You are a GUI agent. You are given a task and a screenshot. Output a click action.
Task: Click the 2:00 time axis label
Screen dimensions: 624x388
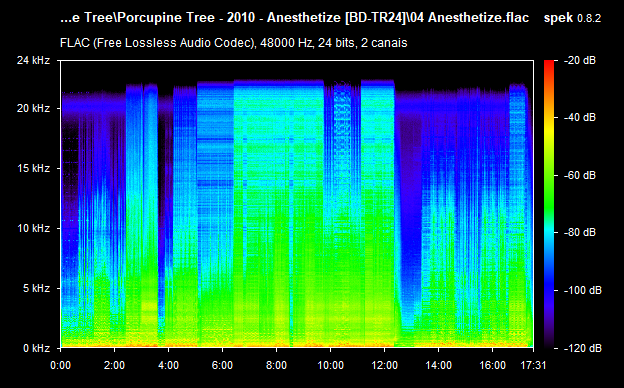point(114,365)
